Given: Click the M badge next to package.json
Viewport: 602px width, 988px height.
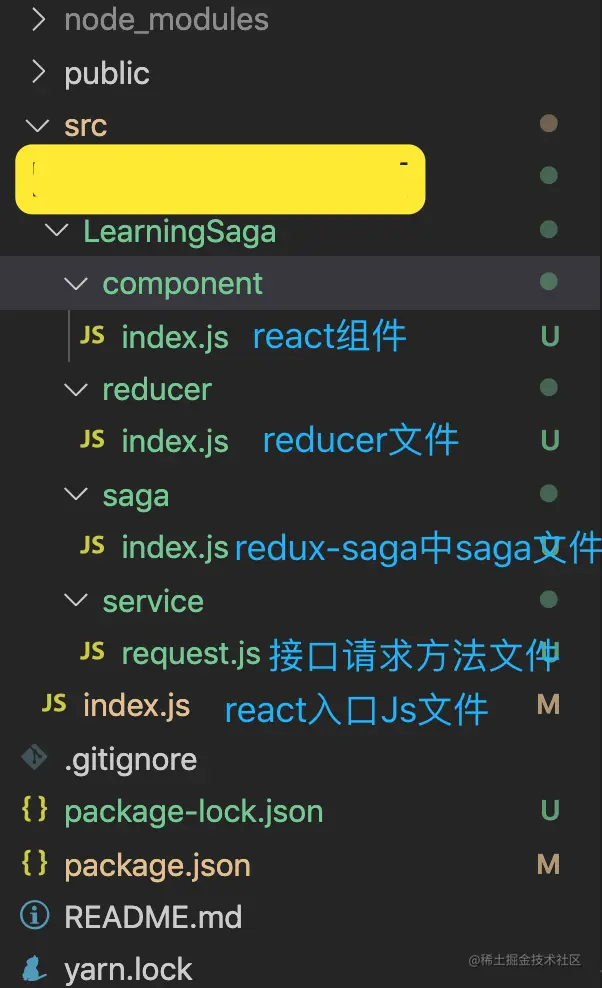Looking at the screenshot, I should 548,865.
